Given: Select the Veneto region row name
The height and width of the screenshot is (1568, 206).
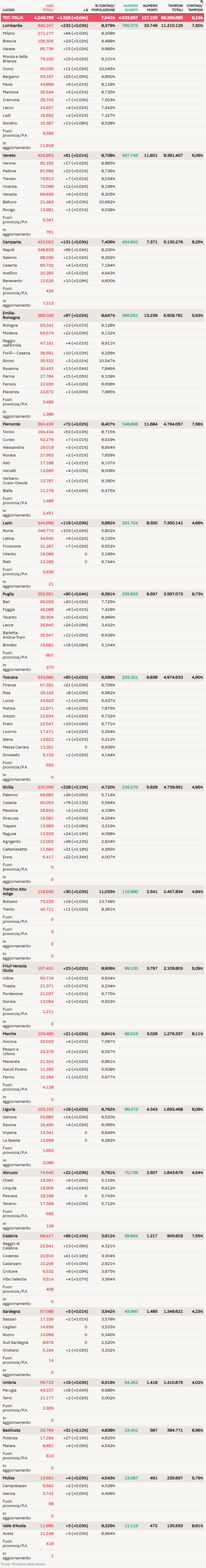Looking at the screenshot, I should (10, 155).
